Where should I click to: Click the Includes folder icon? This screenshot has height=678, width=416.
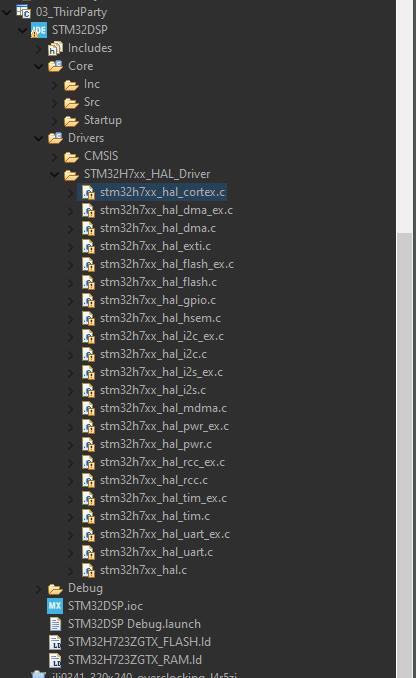(x=55, y=48)
